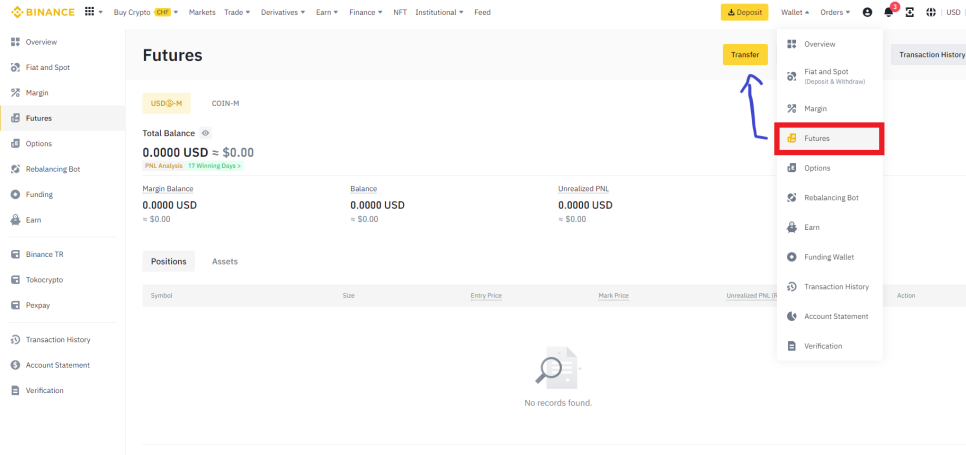This screenshot has width=966, height=455.
Task: Click the Binance logo
Action: point(43,12)
